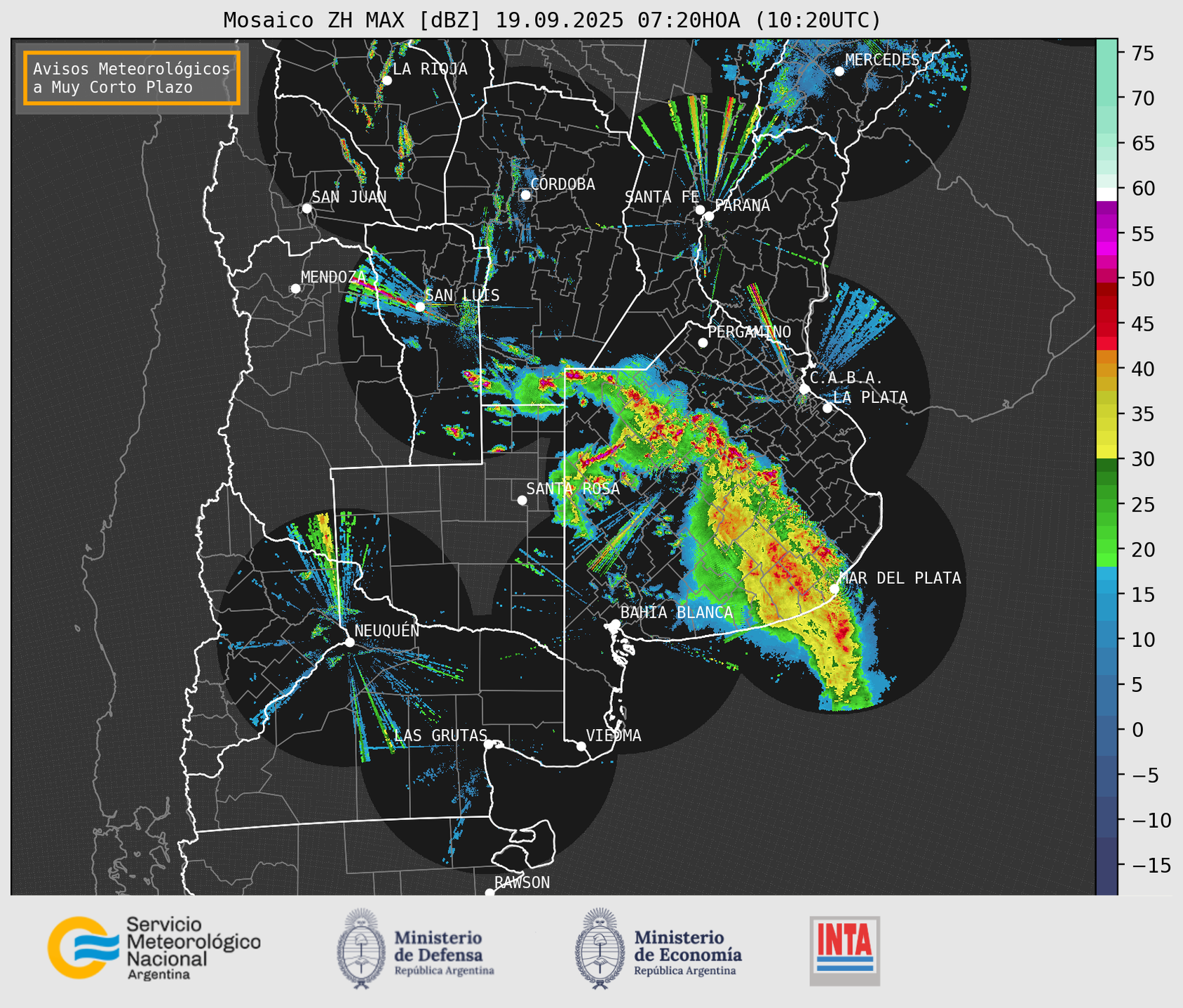1183x1008 pixels.
Task: Click the CÓRDOBA city label
Action: (x=562, y=184)
